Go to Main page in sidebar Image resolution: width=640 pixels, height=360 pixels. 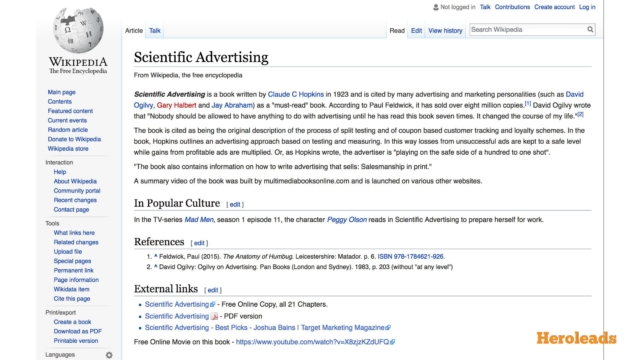pyautogui.click(x=62, y=92)
